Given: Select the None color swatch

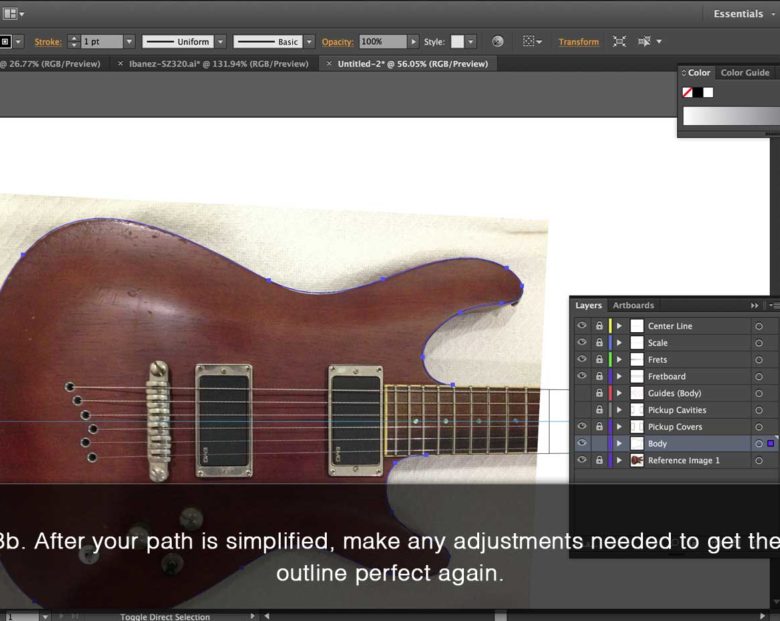Looking at the screenshot, I should click(x=687, y=92).
